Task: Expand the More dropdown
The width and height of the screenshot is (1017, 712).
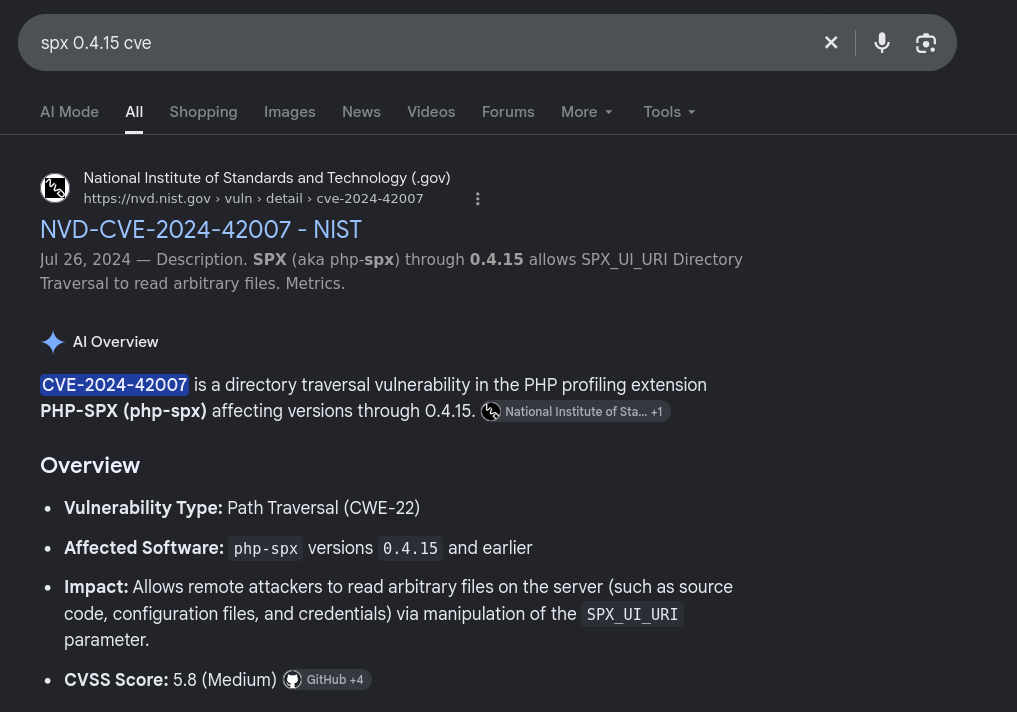Action: click(x=587, y=112)
